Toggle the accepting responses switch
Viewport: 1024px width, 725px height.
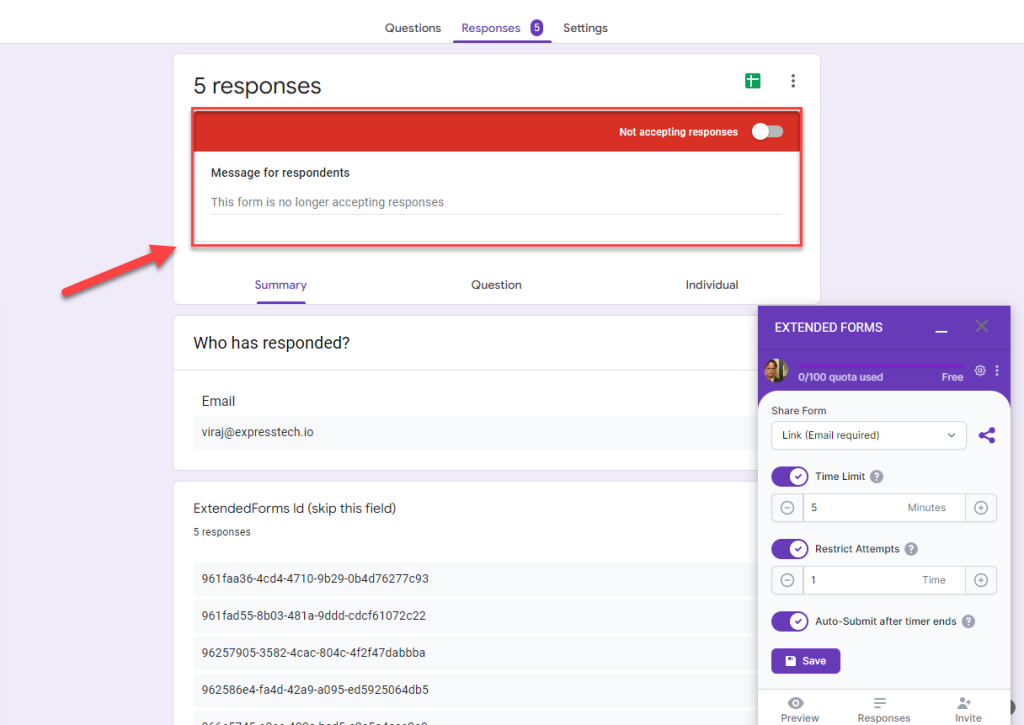pos(767,132)
